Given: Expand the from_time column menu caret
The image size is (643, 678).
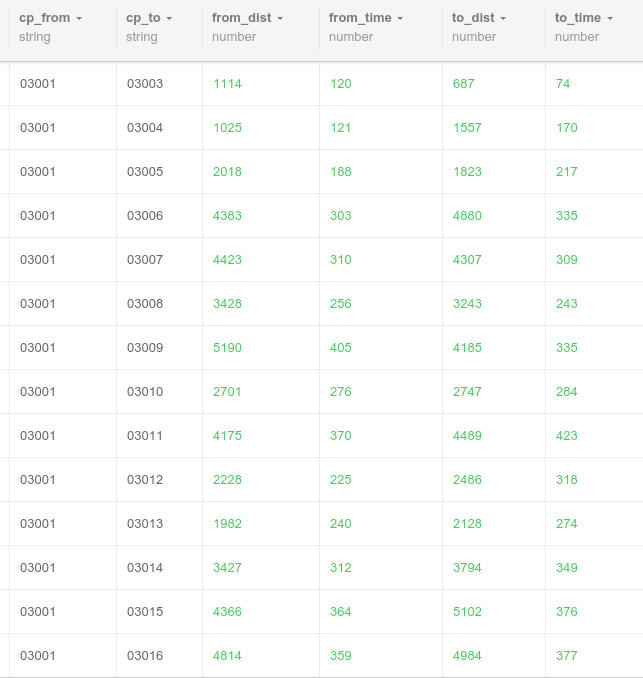Looking at the screenshot, I should pyautogui.click(x=400, y=19).
